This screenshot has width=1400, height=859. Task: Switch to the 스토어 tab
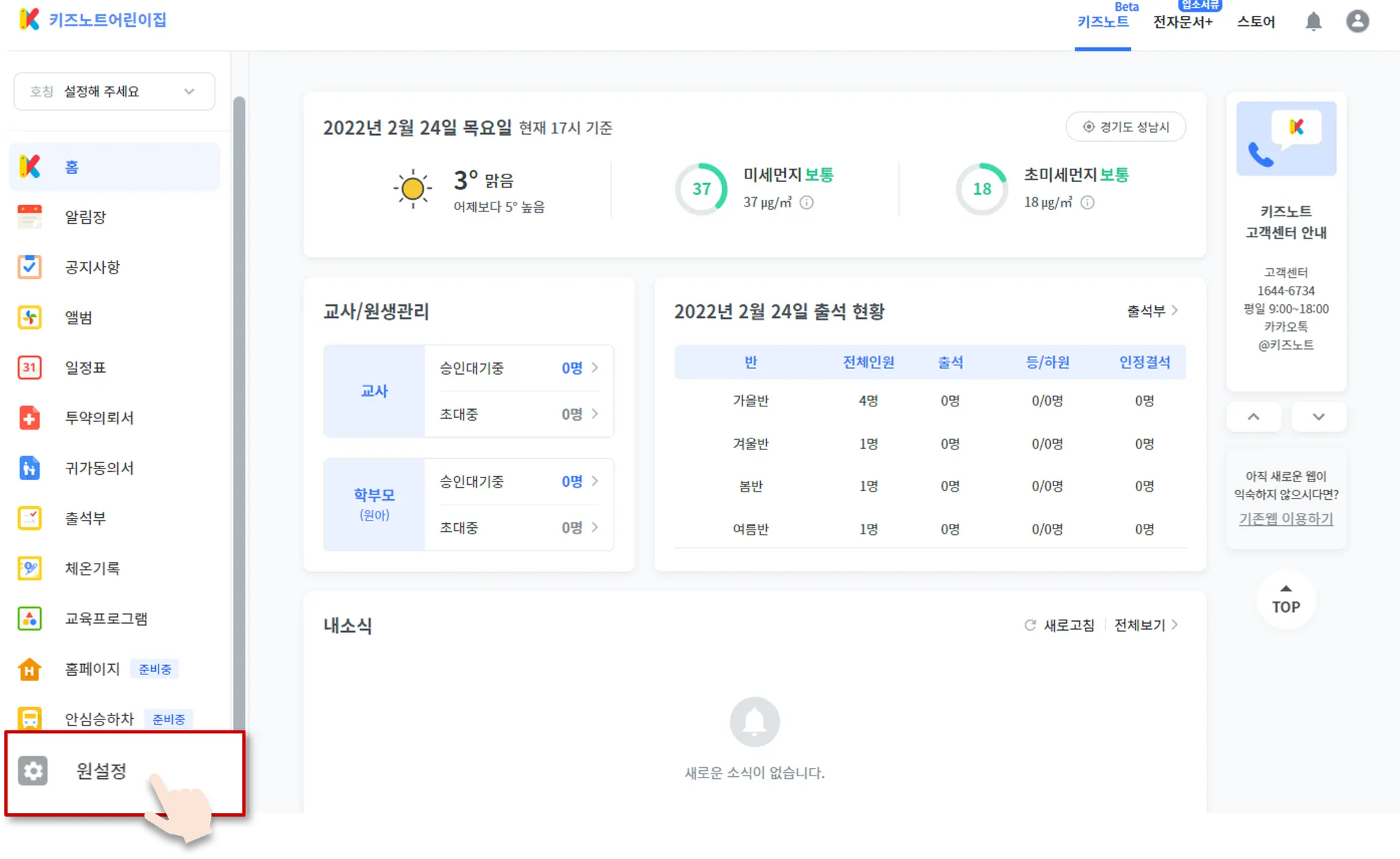point(1256,22)
